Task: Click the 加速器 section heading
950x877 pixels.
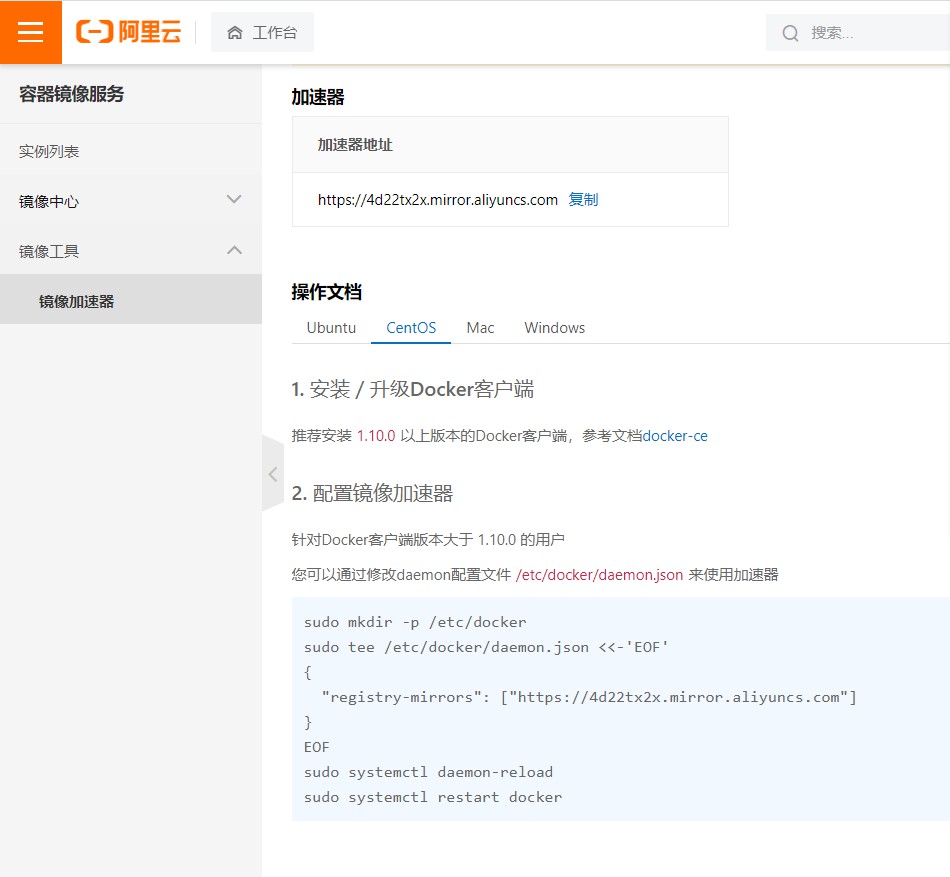Action: [x=318, y=97]
